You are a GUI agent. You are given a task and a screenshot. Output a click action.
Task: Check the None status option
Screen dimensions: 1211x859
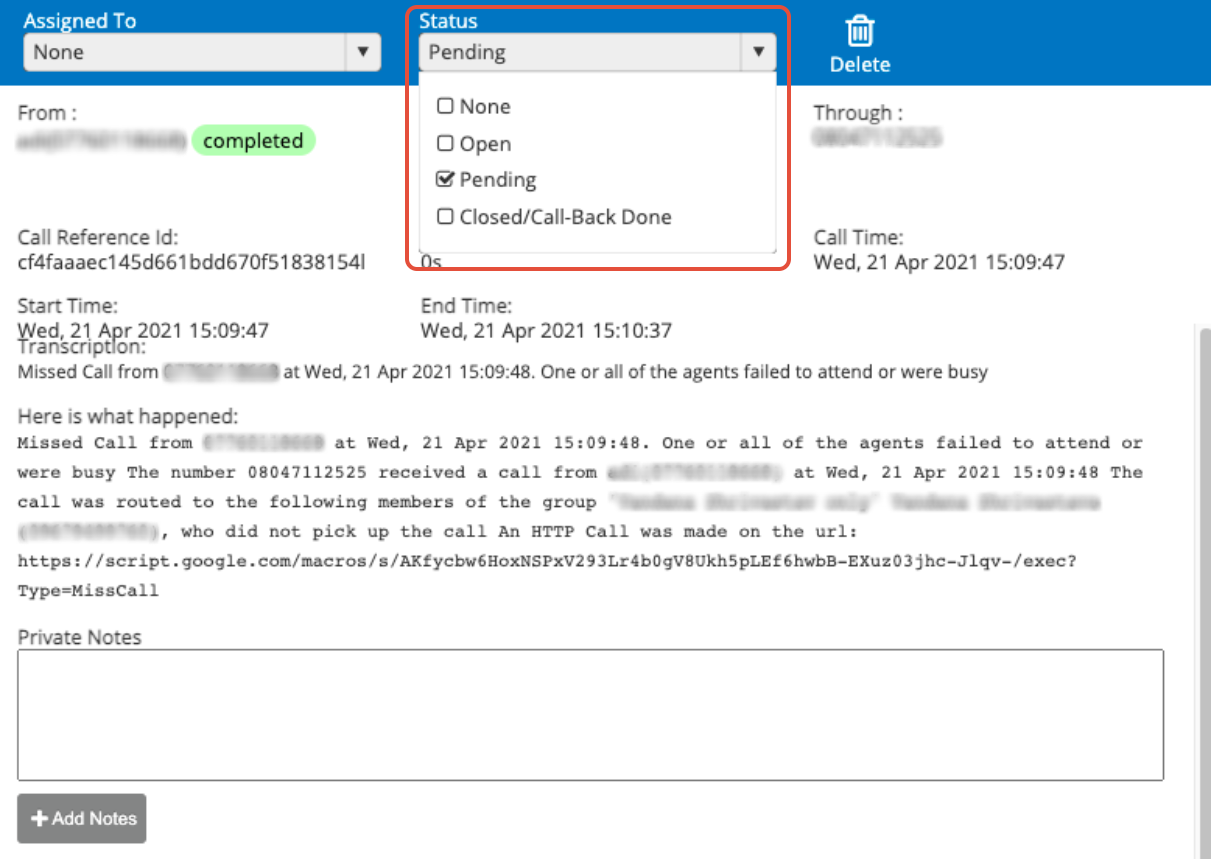(446, 106)
